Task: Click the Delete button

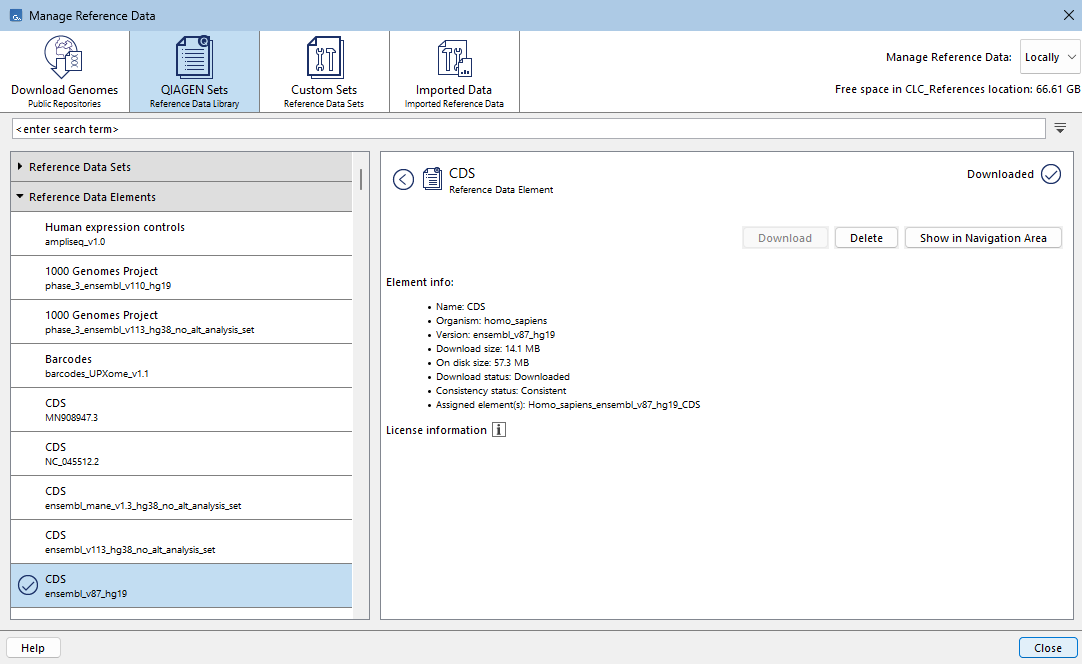Action: (866, 238)
